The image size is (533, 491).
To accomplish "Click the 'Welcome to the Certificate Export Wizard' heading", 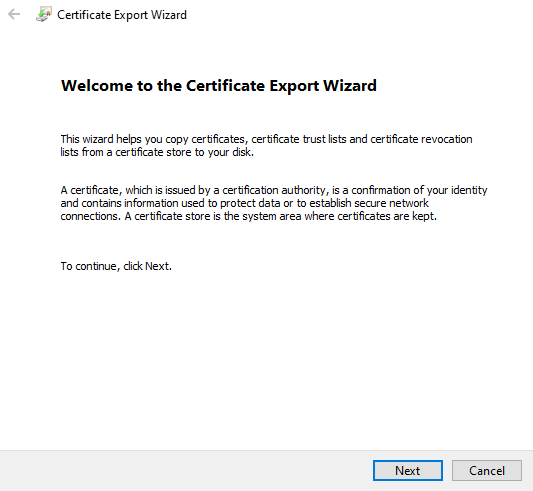I will [x=219, y=85].
